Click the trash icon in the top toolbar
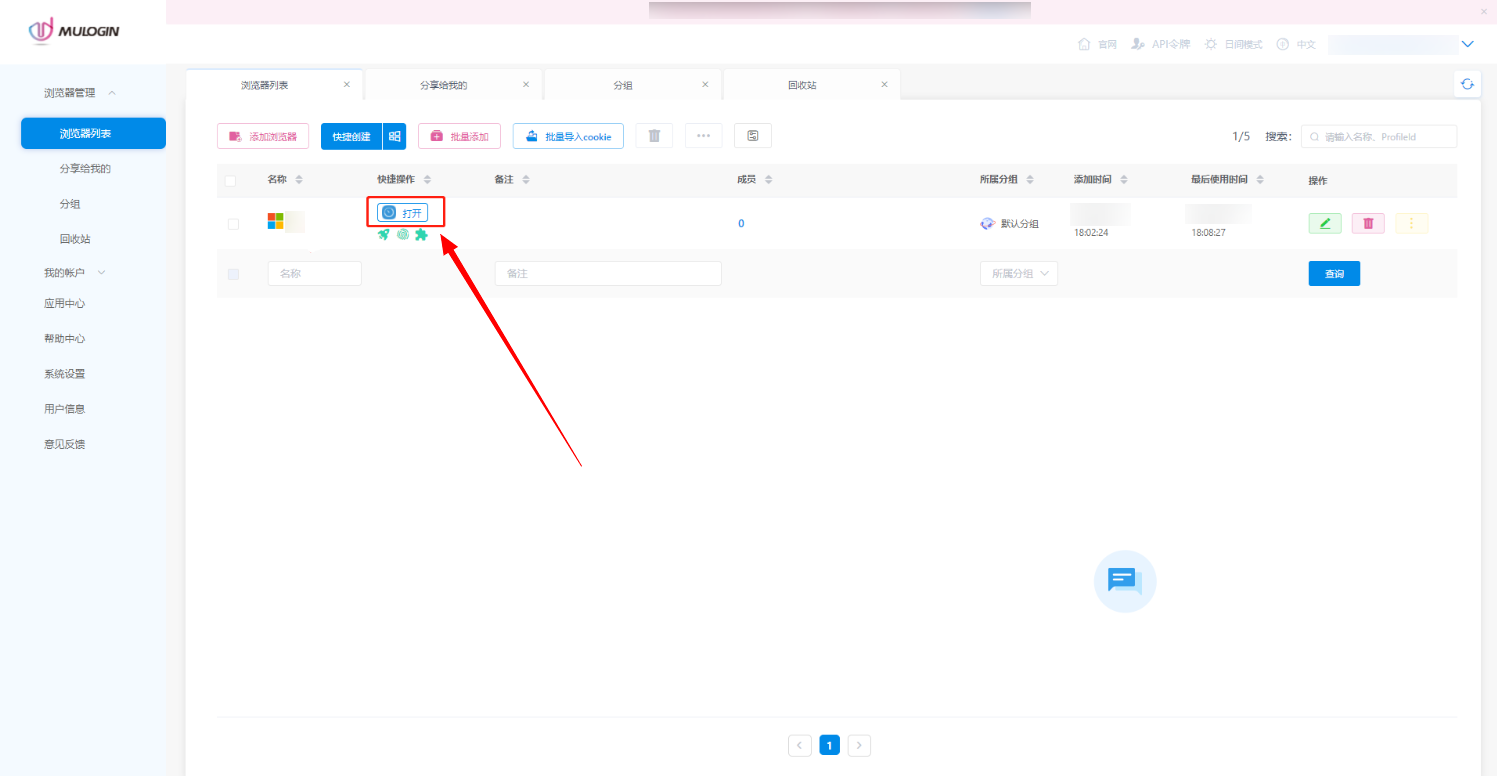1497x776 pixels. [x=654, y=135]
